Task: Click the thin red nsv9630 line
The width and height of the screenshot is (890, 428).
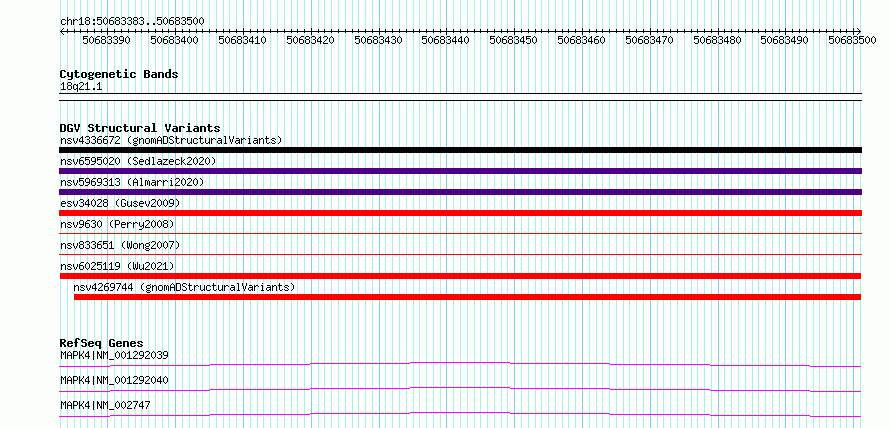Action: coord(460,233)
